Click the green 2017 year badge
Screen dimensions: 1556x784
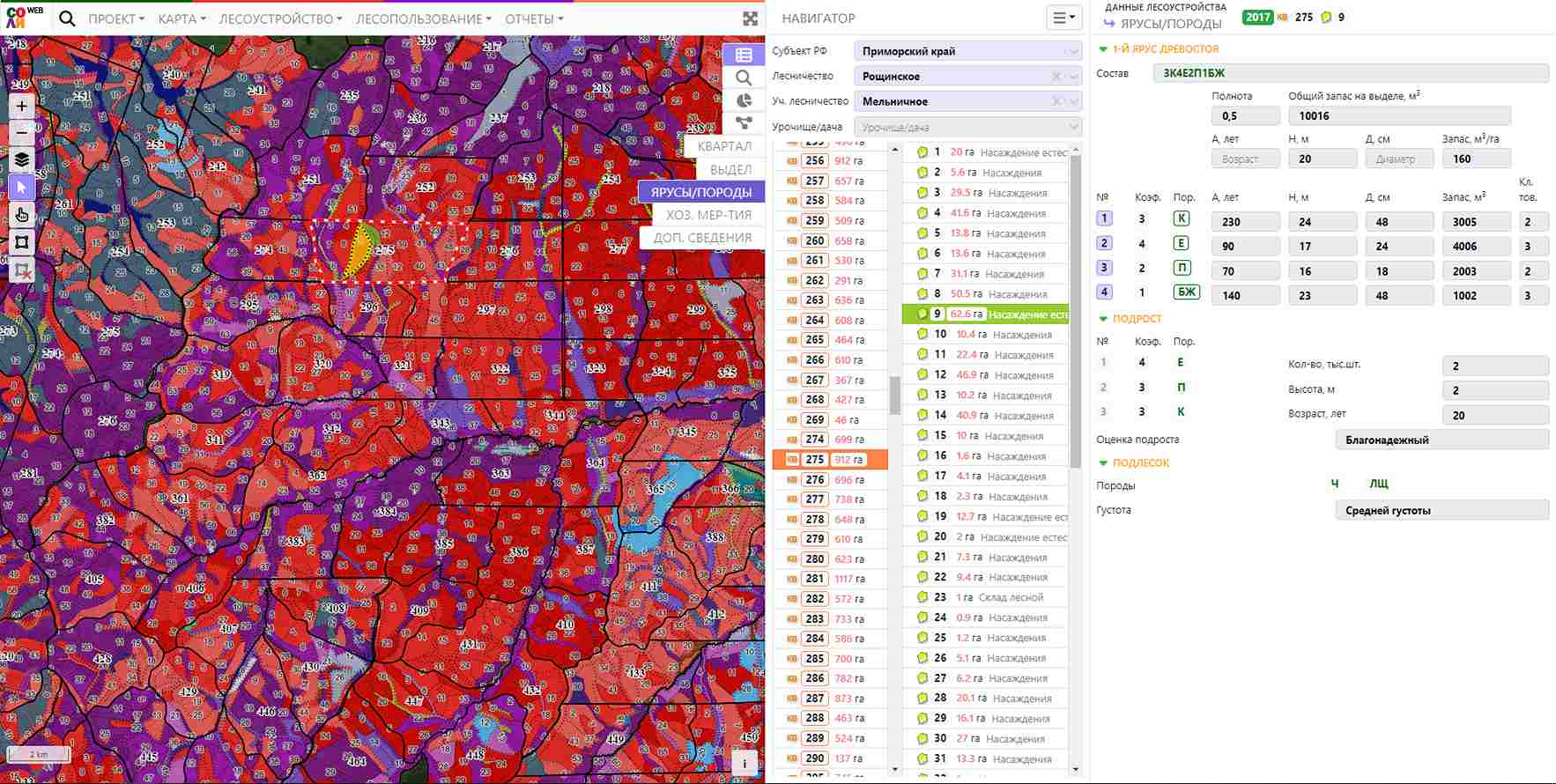pos(1257,17)
